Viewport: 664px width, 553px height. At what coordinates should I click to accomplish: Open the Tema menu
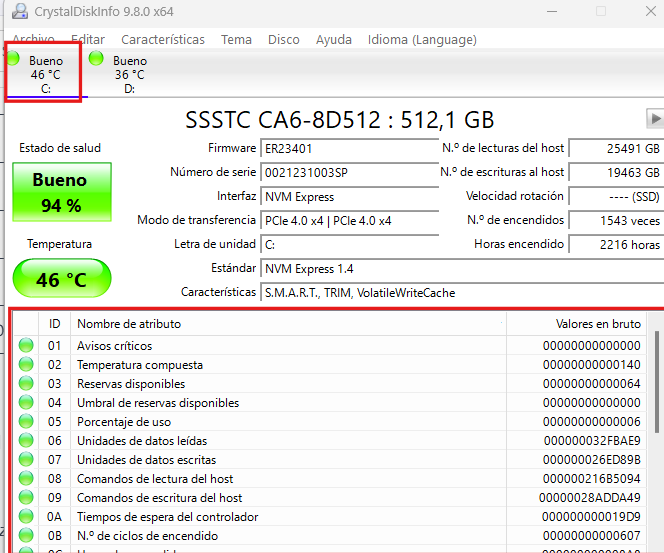click(236, 40)
